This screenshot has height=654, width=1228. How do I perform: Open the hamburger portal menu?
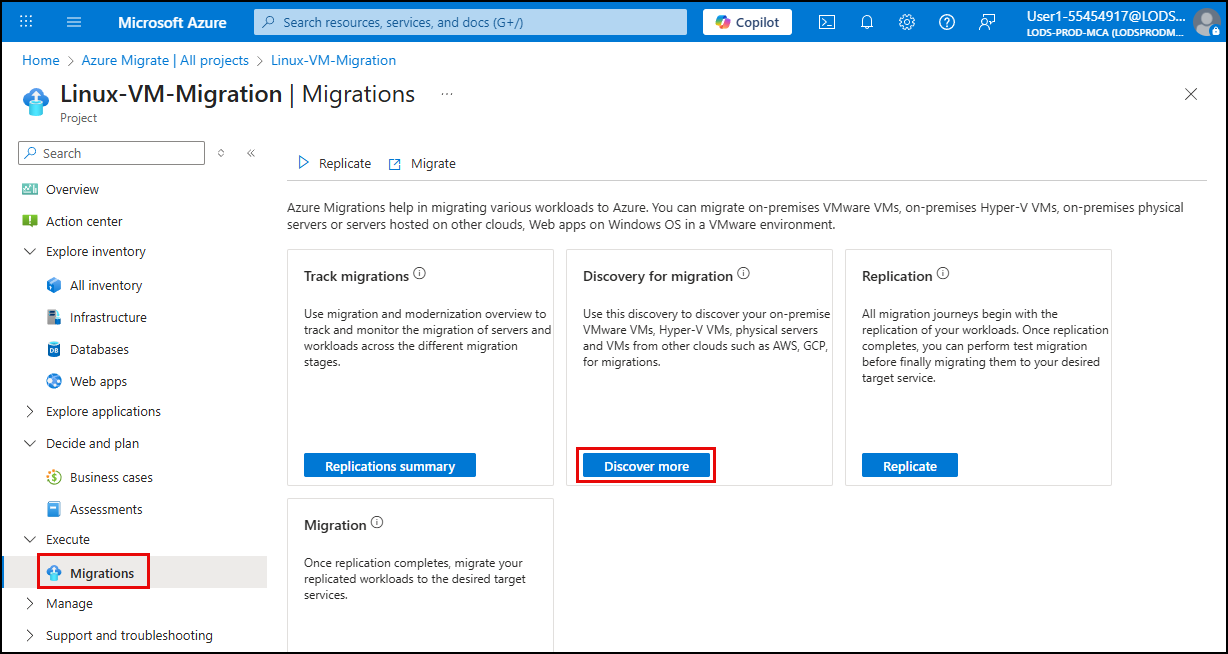(74, 22)
